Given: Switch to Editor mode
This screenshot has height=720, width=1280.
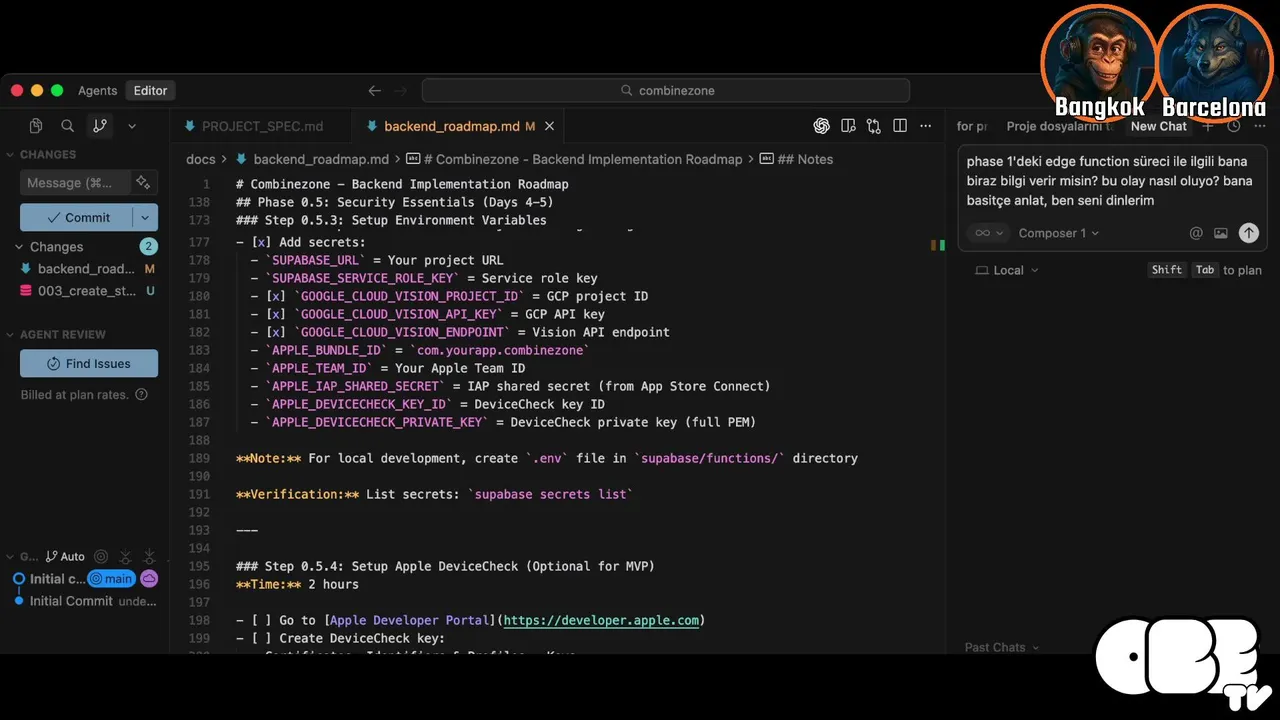Looking at the screenshot, I should pos(150,90).
